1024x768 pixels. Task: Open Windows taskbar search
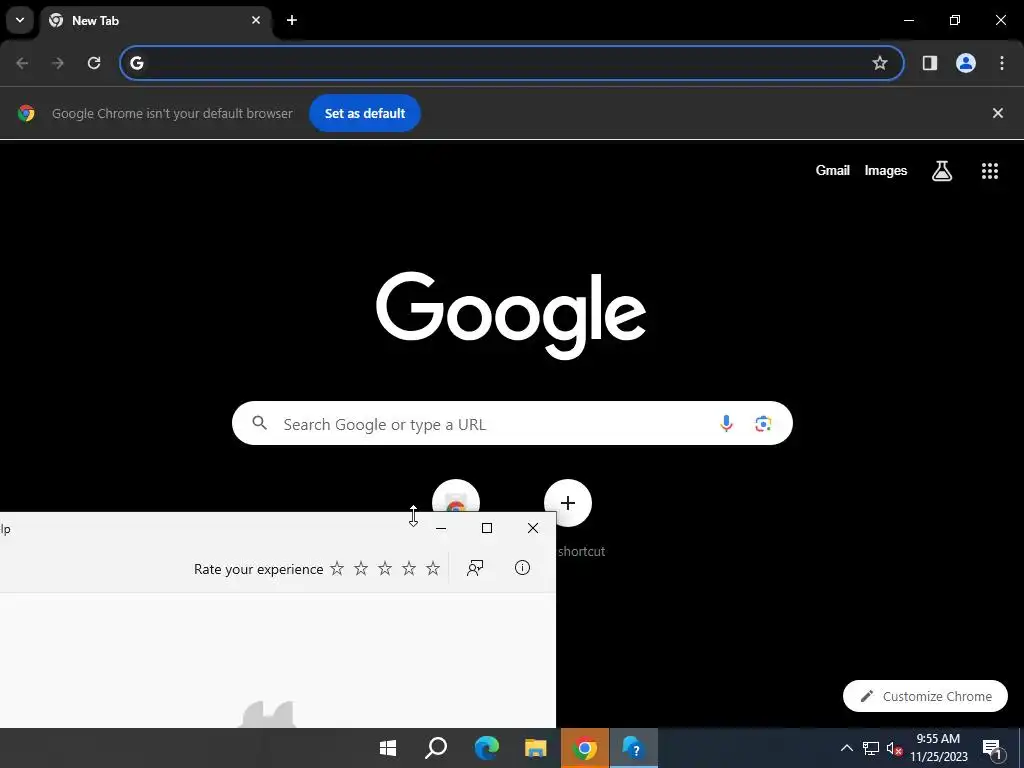pos(436,748)
